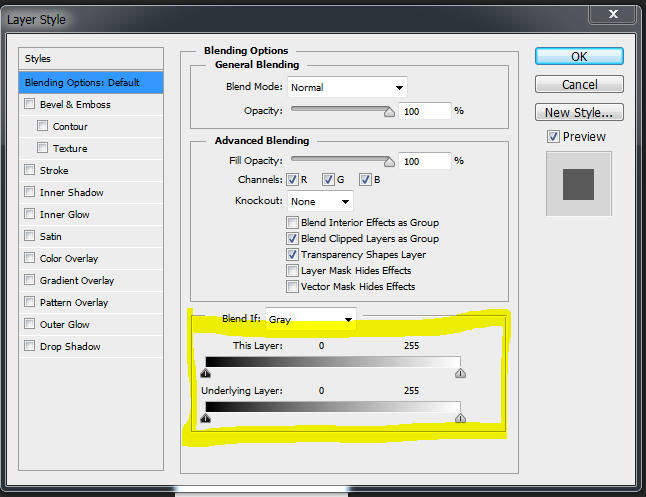Enable the Bevel & Emboss checkbox
Image resolution: width=646 pixels, height=497 pixels.
point(30,104)
